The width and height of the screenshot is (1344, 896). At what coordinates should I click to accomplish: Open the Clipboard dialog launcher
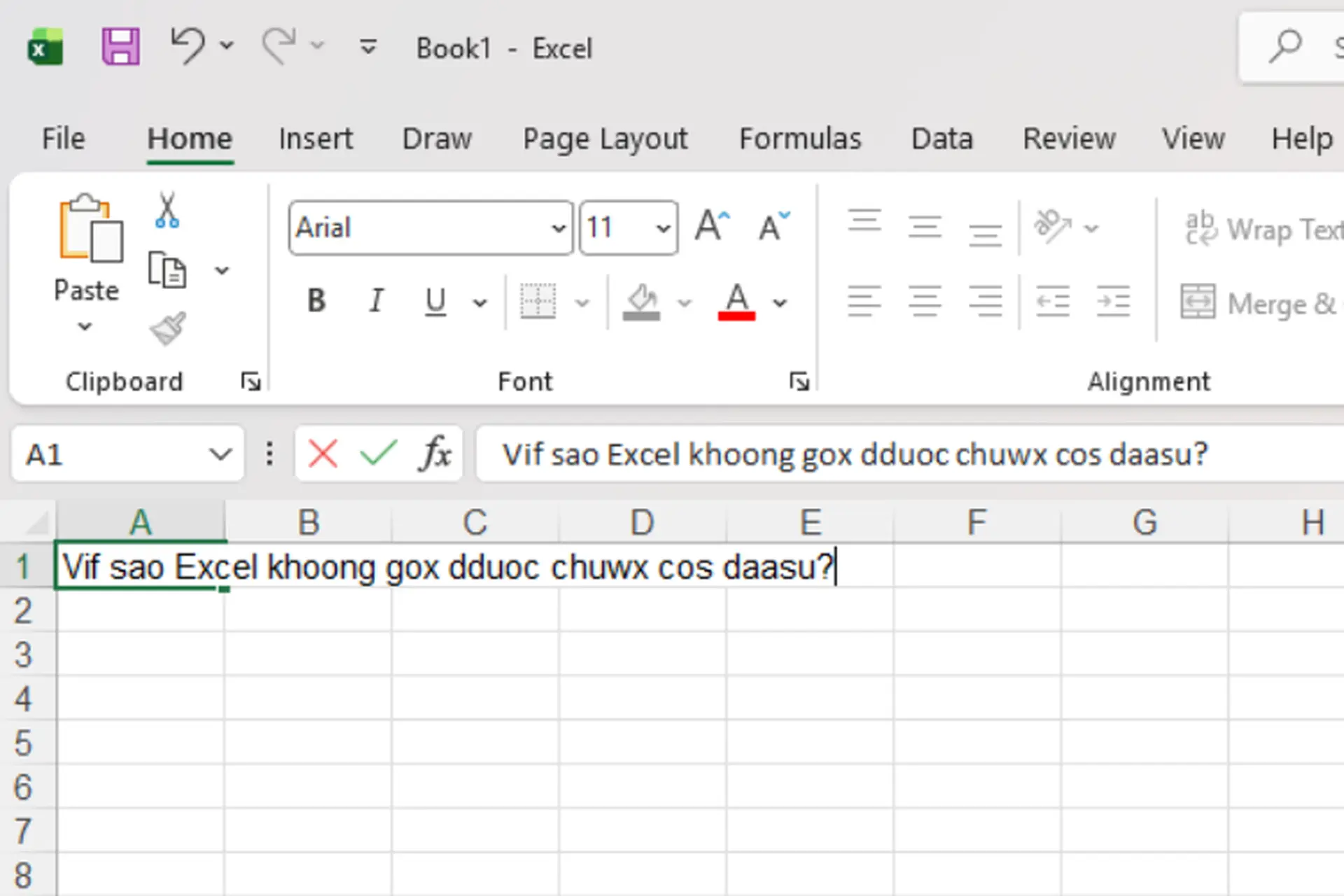(251, 381)
